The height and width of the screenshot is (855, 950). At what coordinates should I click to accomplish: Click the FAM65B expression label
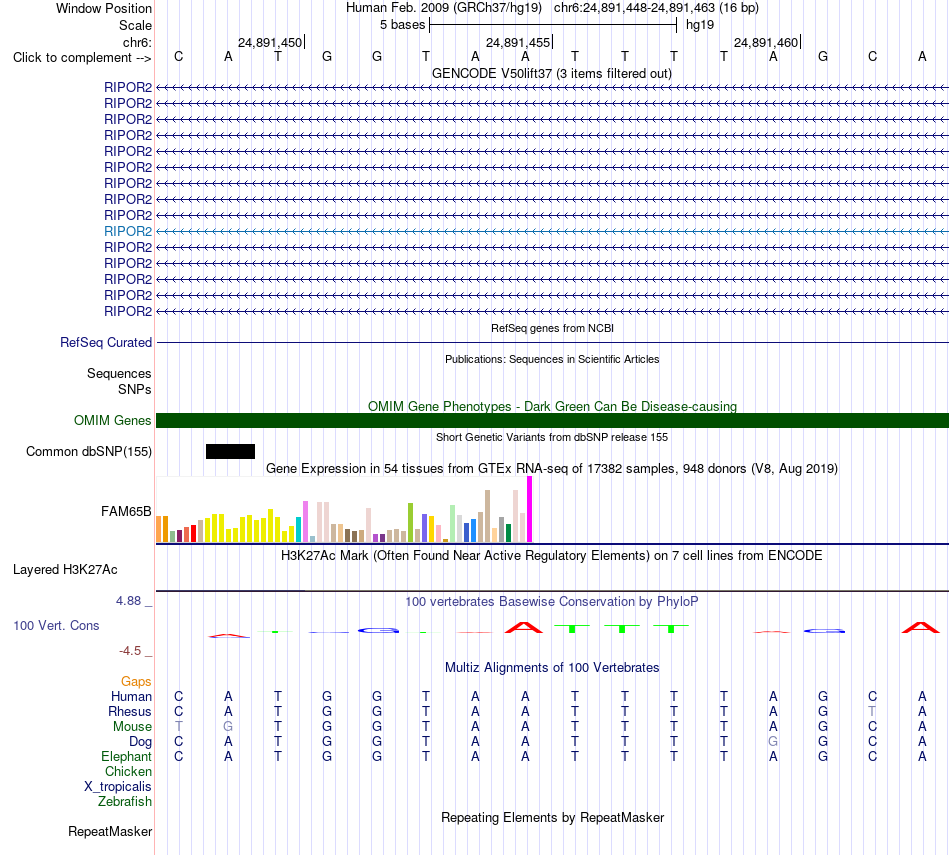126,511
